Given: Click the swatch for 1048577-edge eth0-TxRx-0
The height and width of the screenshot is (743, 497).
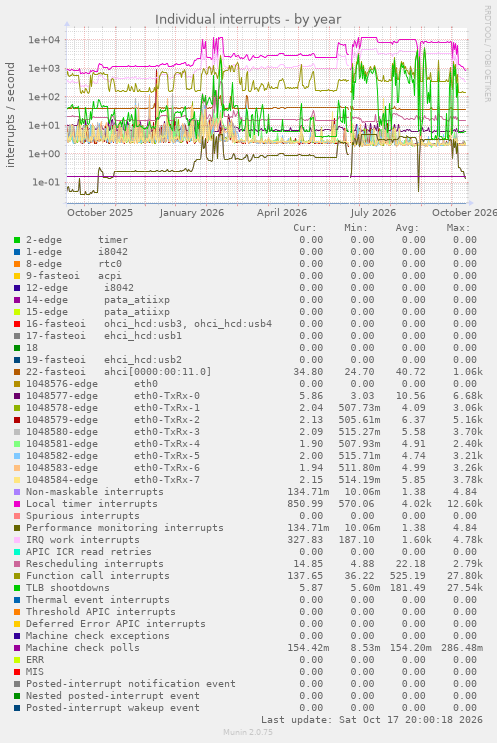Looking at the screenshot, I should pyautogui.click(x=17, y=396).
